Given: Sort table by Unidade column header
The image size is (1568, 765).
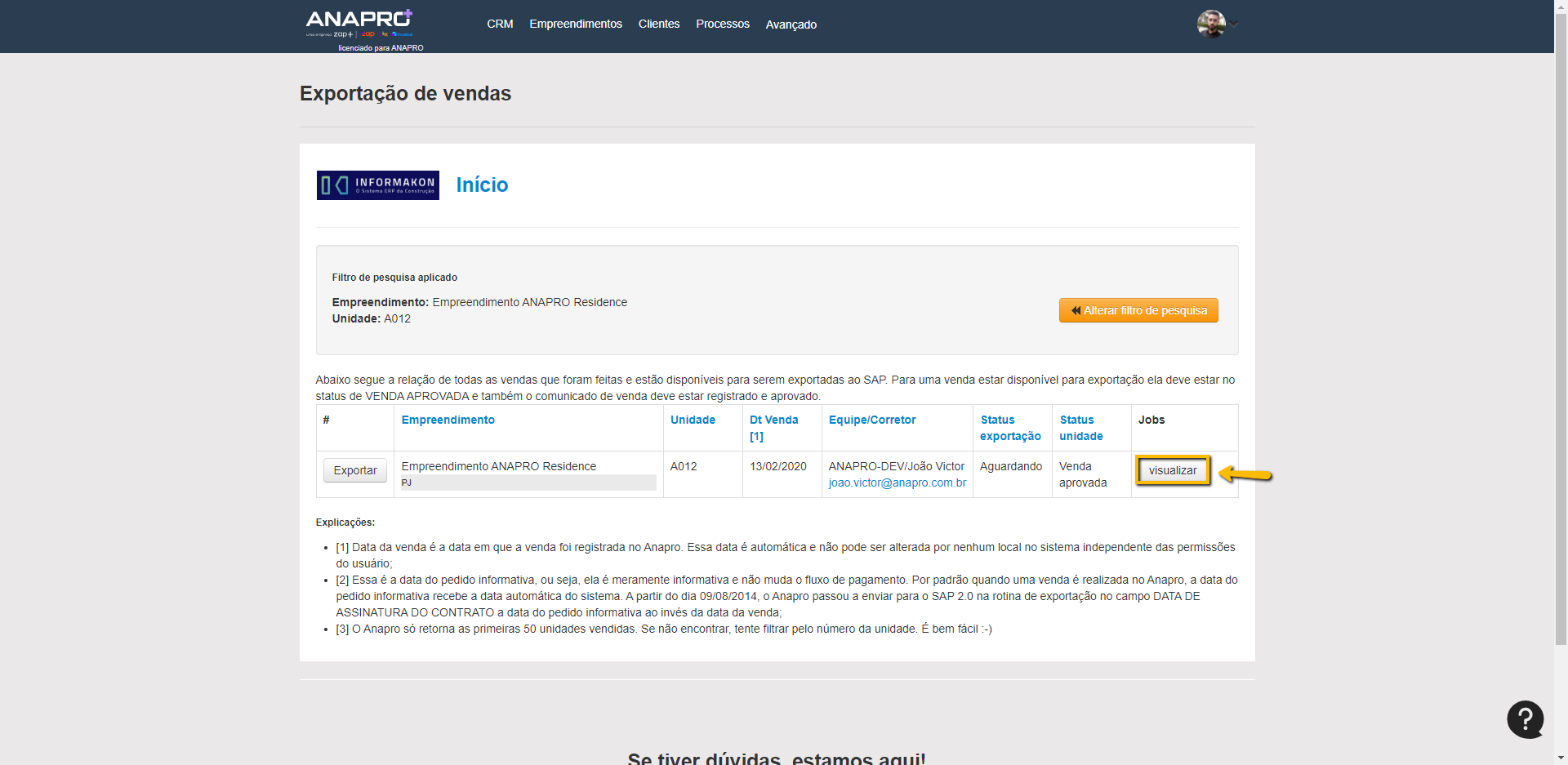Looking at the screenshot, I should (693, 420).
